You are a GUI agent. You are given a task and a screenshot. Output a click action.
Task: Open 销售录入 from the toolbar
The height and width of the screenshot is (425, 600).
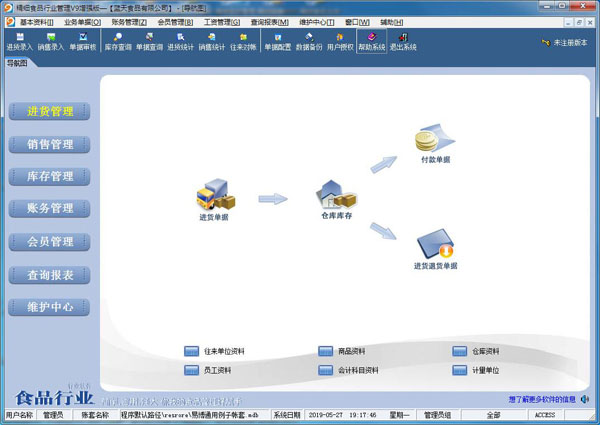50,41
